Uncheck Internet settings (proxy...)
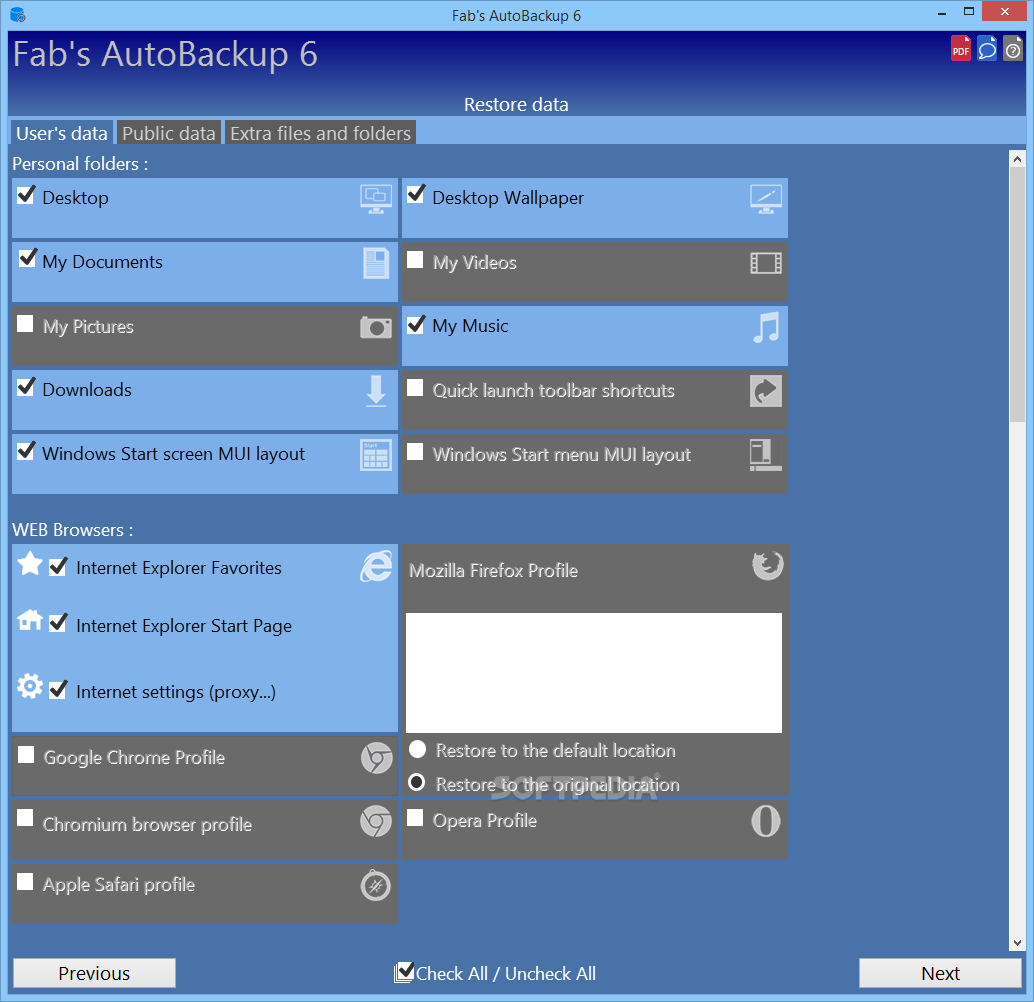The height and width of the screenshot is (1002, 1034). tap(58, 689)
